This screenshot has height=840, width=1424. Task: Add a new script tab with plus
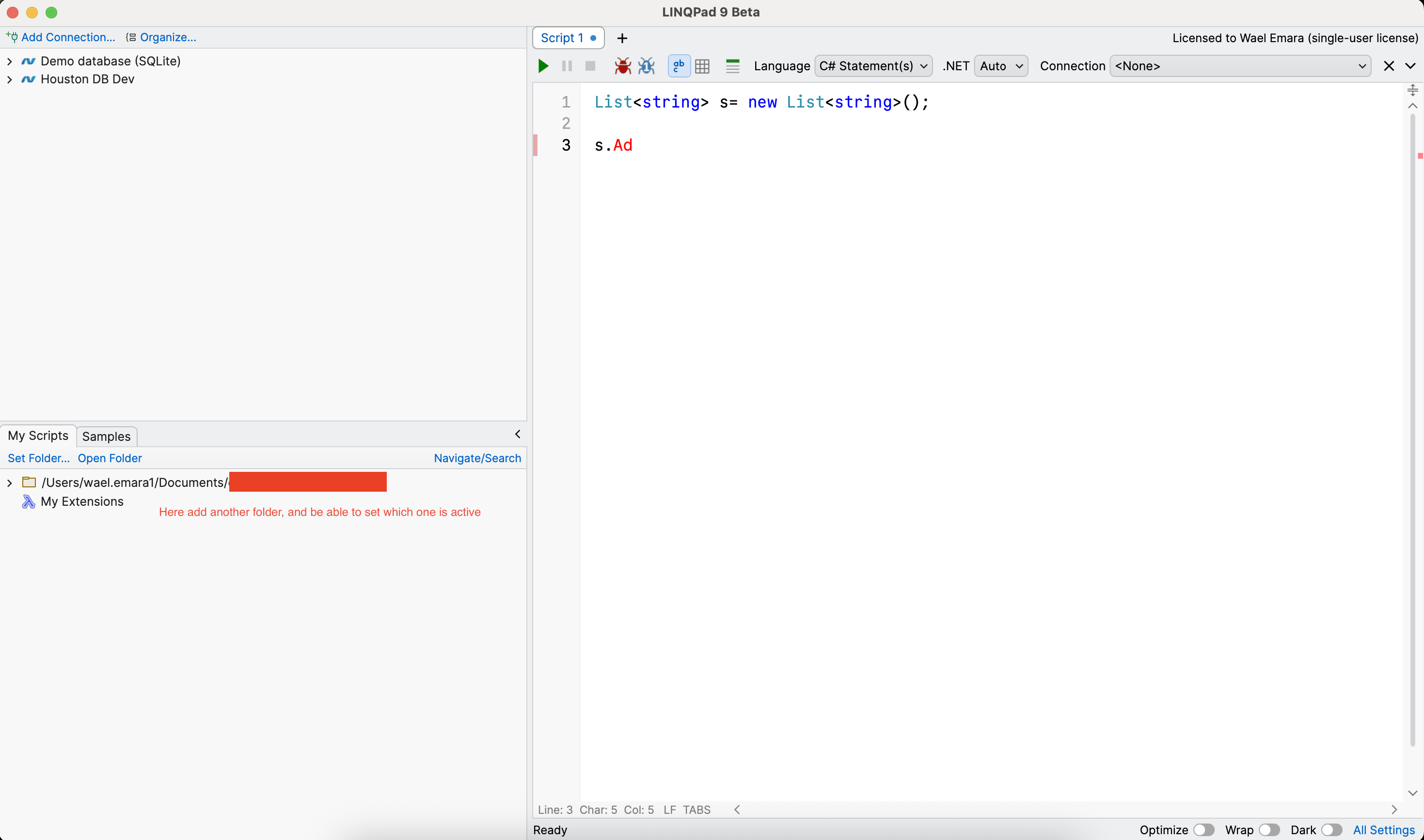pyautogui.click(x=622, y=38)
